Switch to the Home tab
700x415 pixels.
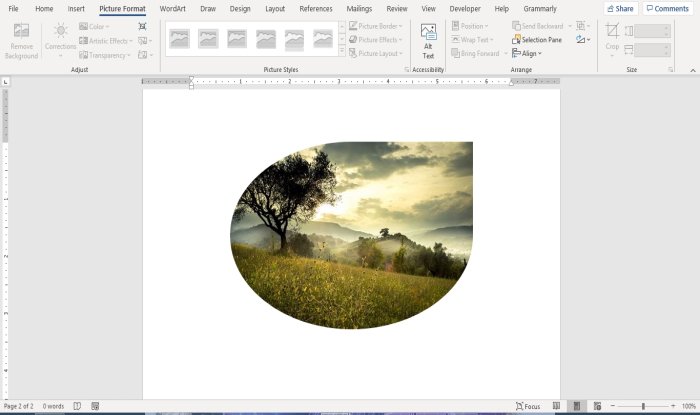(x=44, y=8)
